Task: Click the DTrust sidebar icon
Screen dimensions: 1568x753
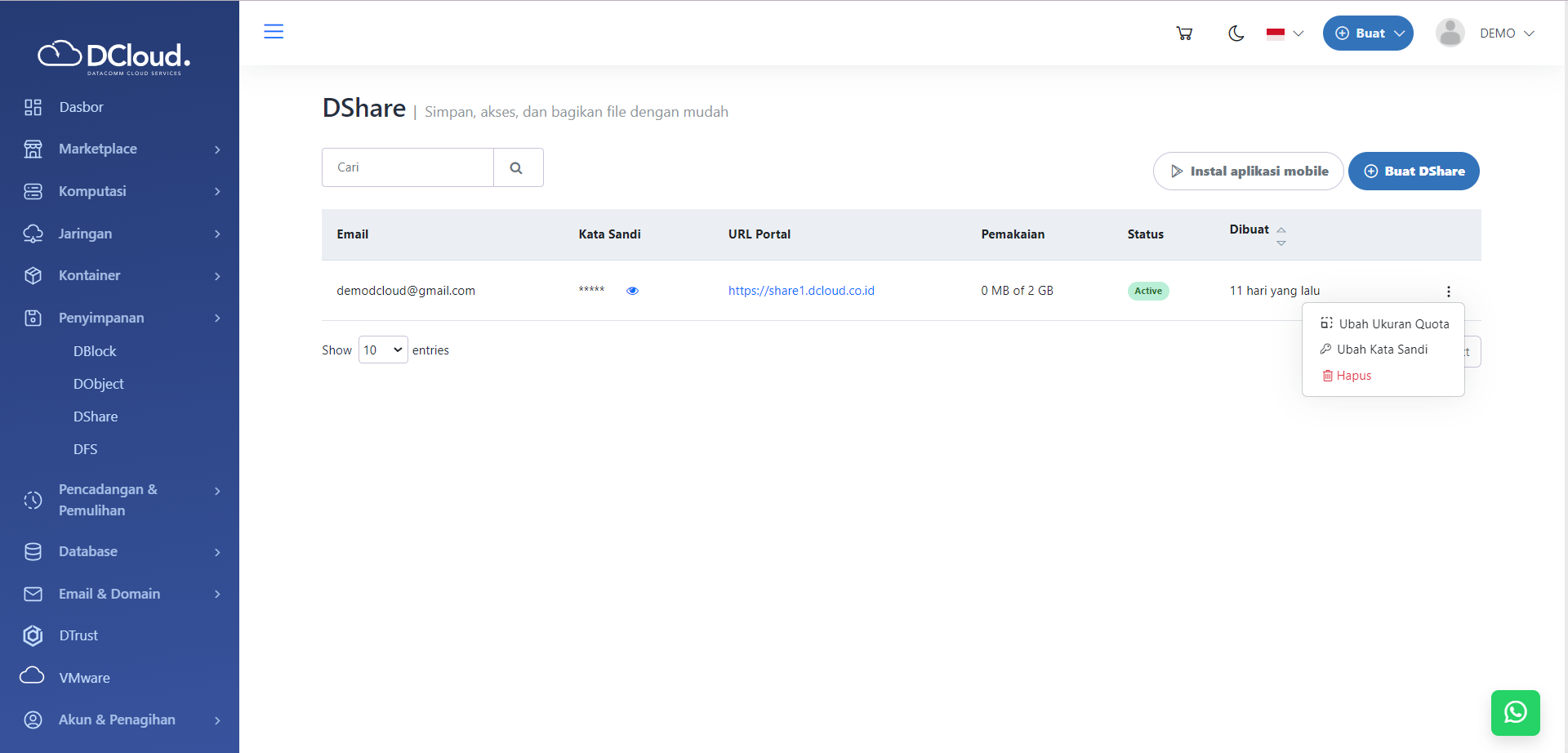Action: click(x=33, y=635)
